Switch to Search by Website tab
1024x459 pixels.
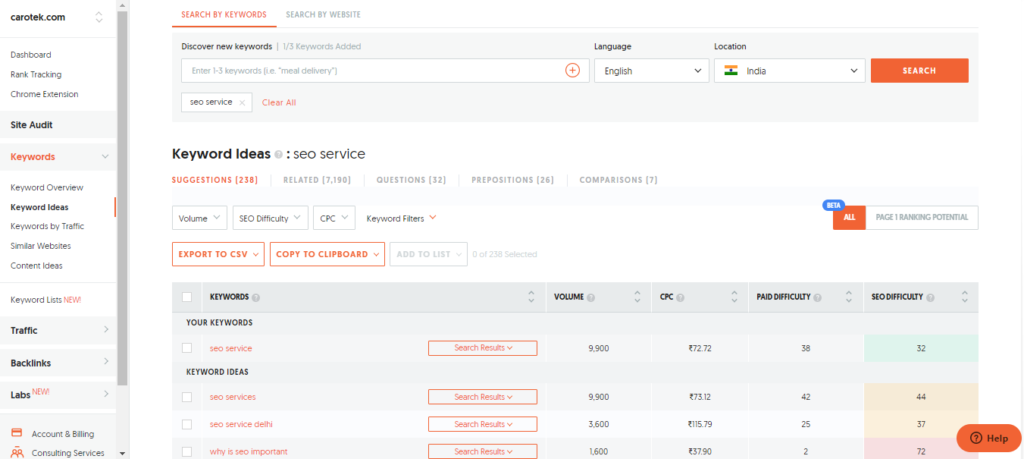pyautogui.click(x=322, y=15)
